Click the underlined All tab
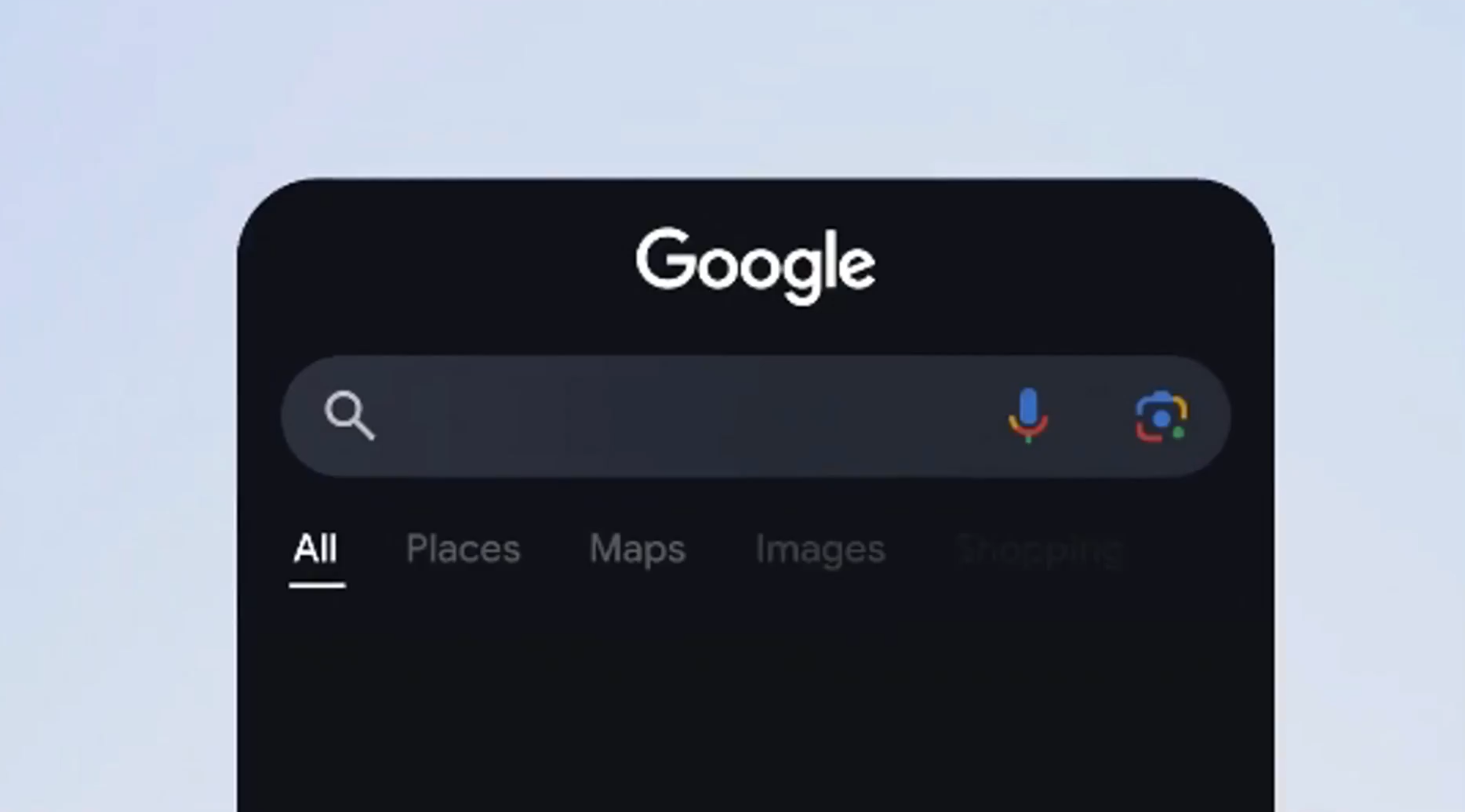The image size is (1465, 812). click(316, 549)
